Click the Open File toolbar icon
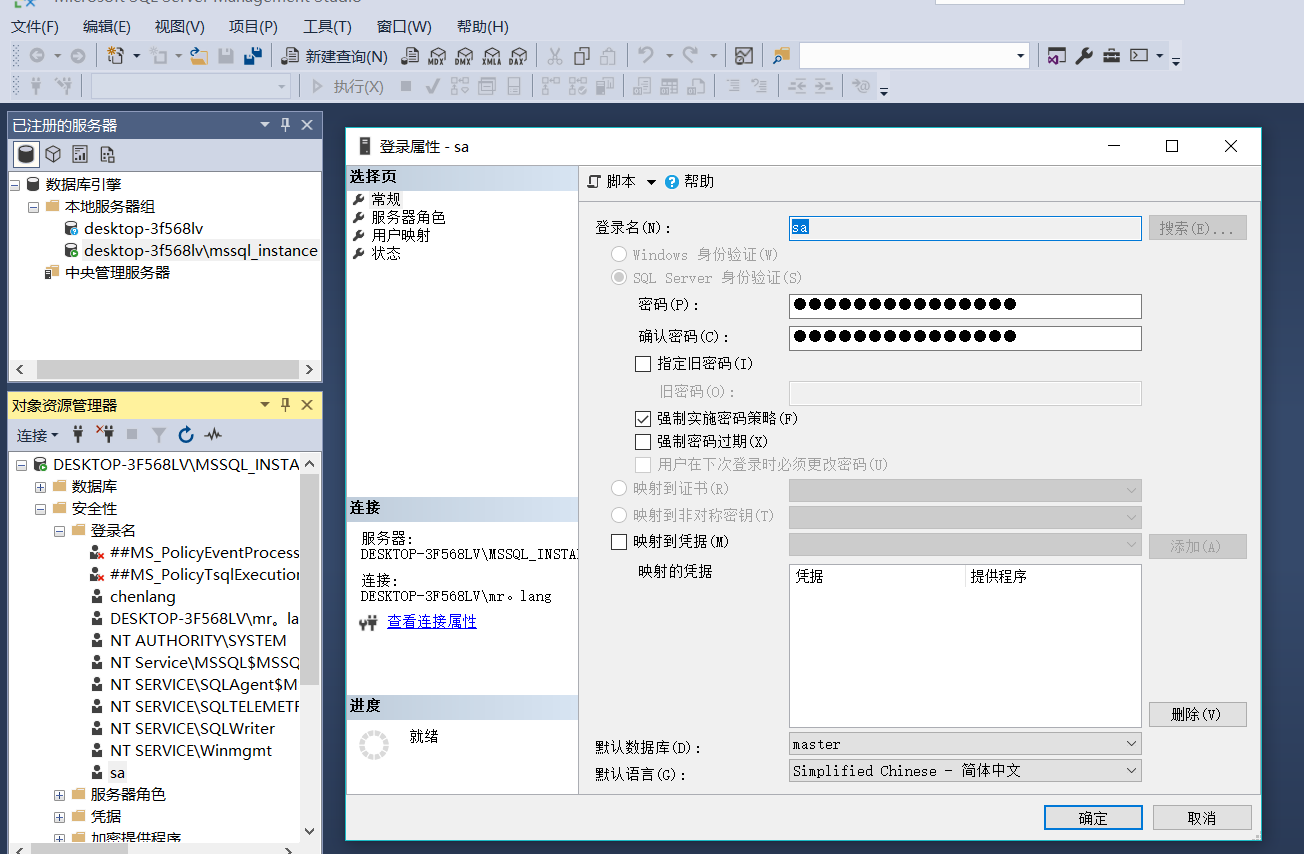The image size is (1304, 854). tap(199, 56)
